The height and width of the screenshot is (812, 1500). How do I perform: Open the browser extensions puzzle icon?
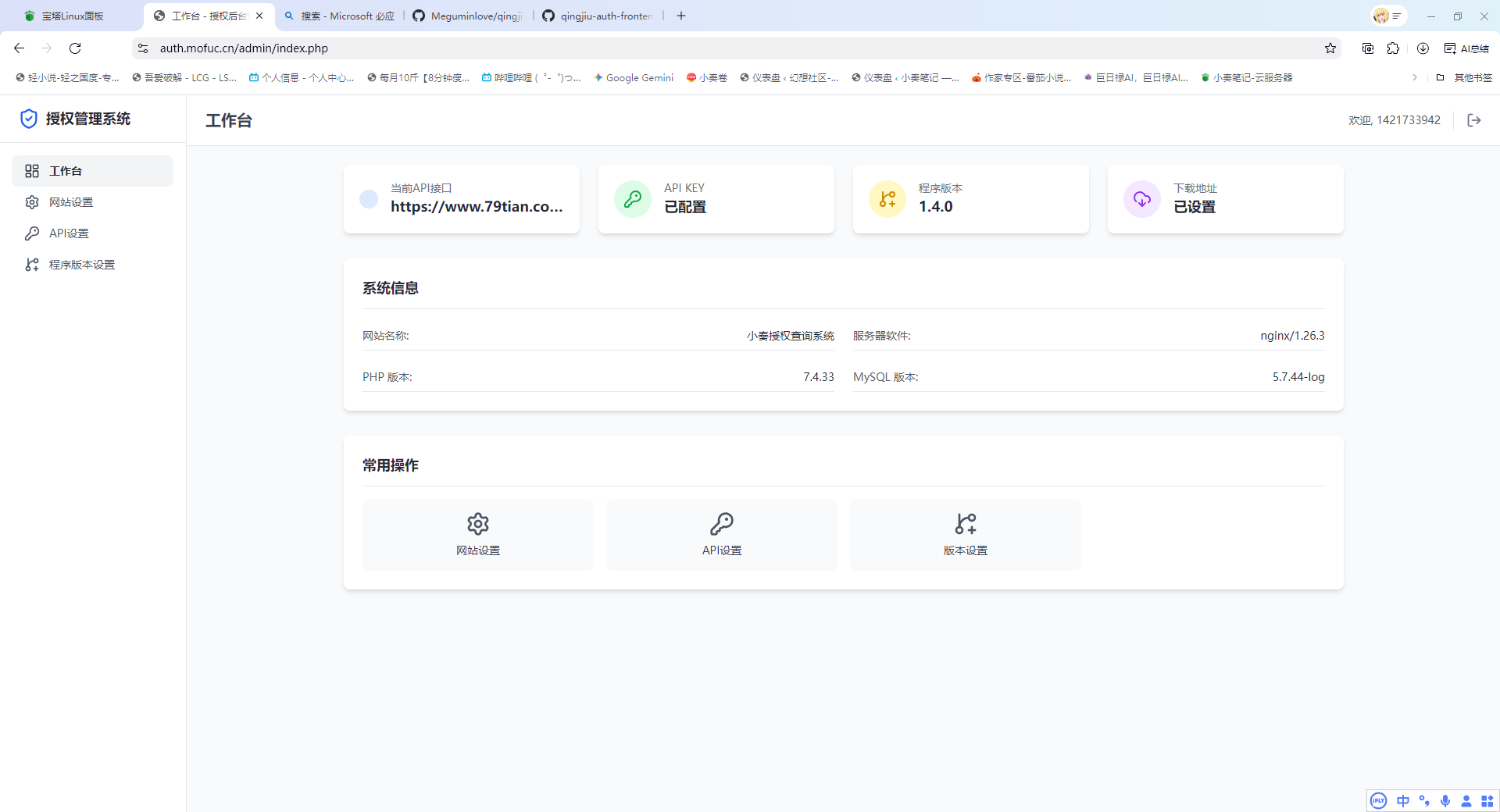coord(1395,48)
